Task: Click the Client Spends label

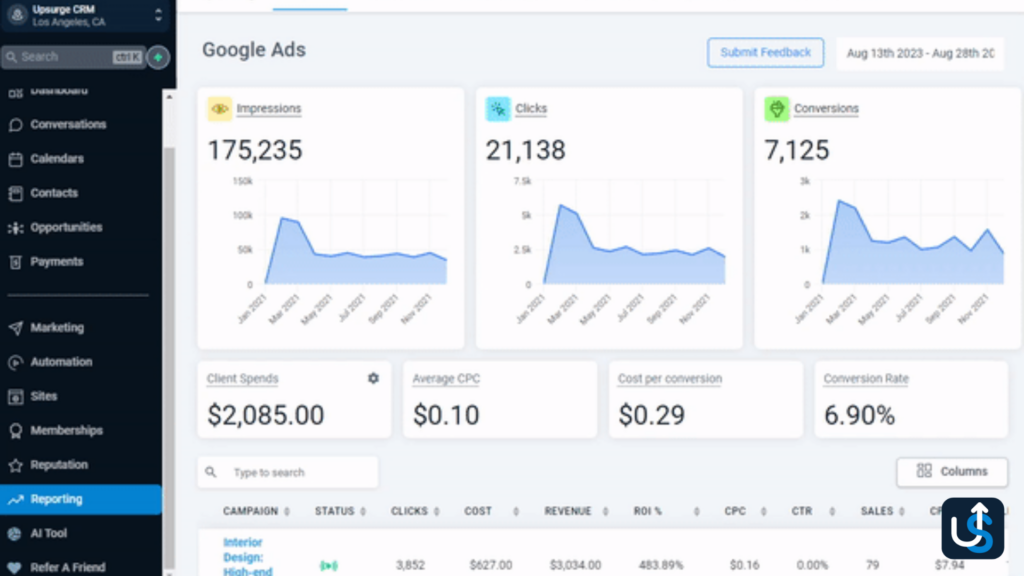Action: coord(242,379)
